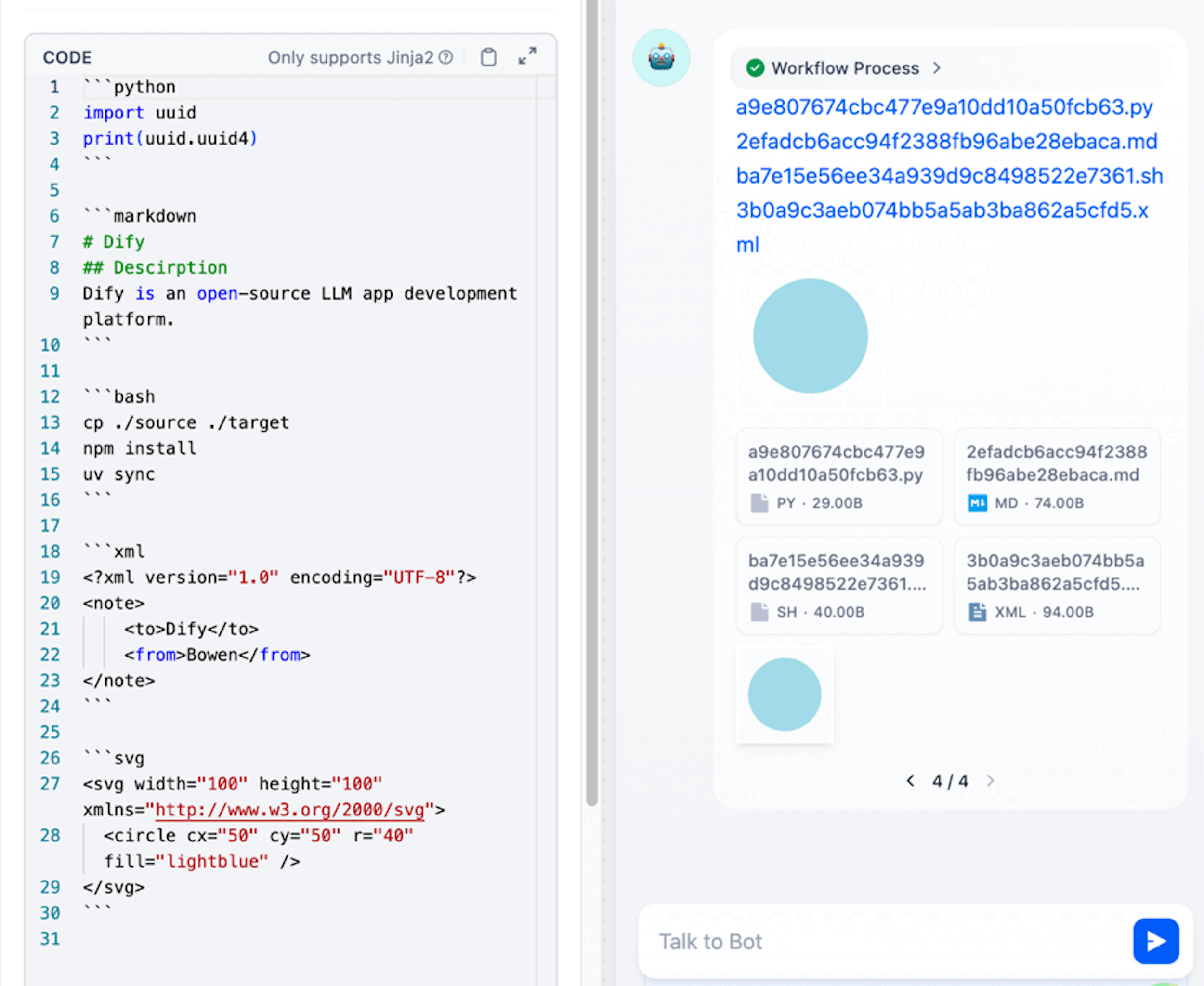Click the green checkmark beside Workflow Process

755,67
